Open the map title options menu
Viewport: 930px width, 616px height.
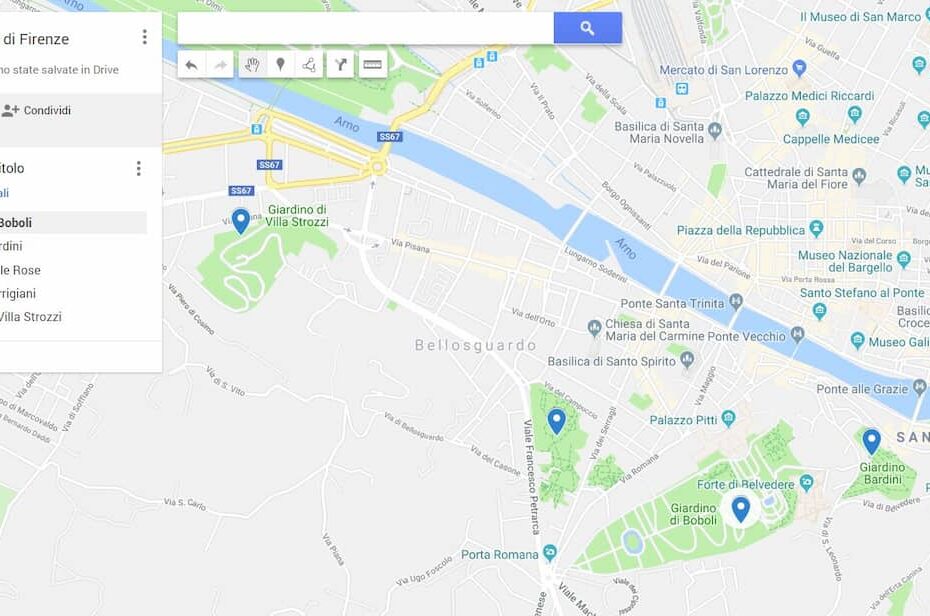coord(144,37)
